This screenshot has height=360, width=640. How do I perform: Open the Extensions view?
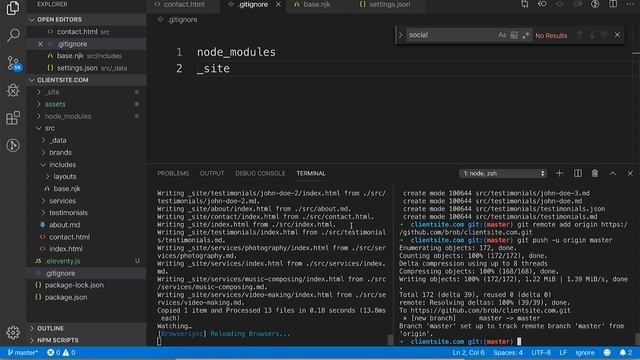point(13,118)
